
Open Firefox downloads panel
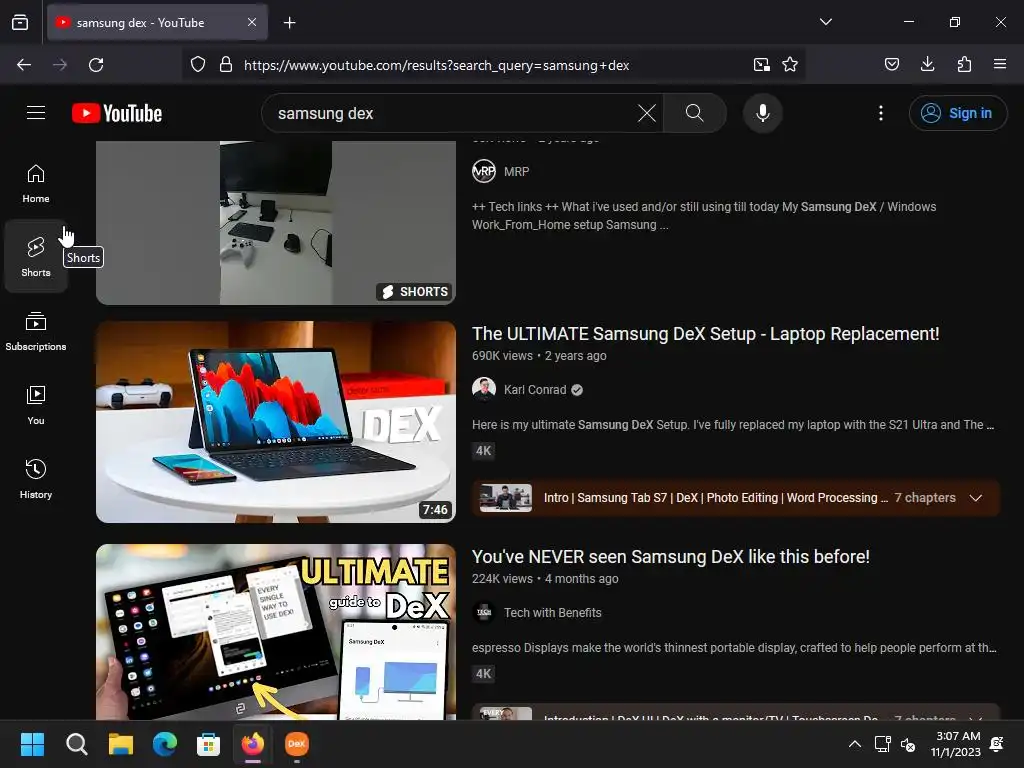pos(927,64)
